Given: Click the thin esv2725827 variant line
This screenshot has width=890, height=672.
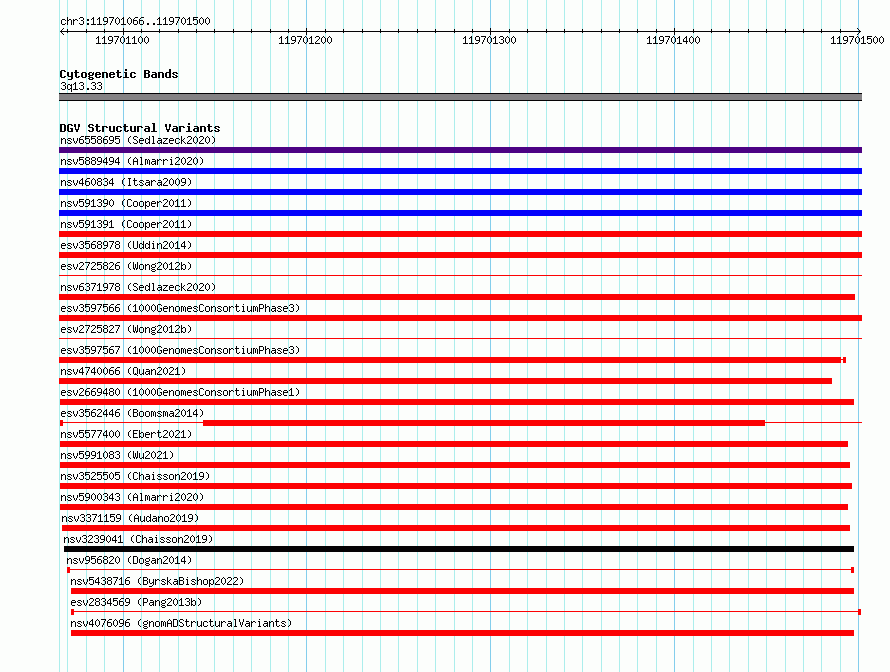Looking at the screenshot, I should (460, 339).
